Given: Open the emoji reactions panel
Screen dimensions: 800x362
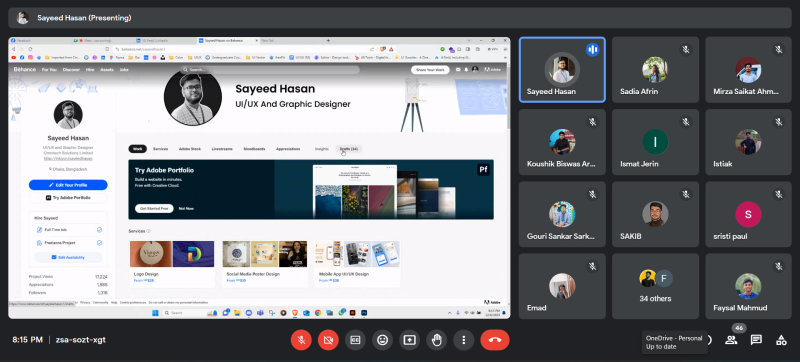Looking at the screenshot, I should pos(382,340).
